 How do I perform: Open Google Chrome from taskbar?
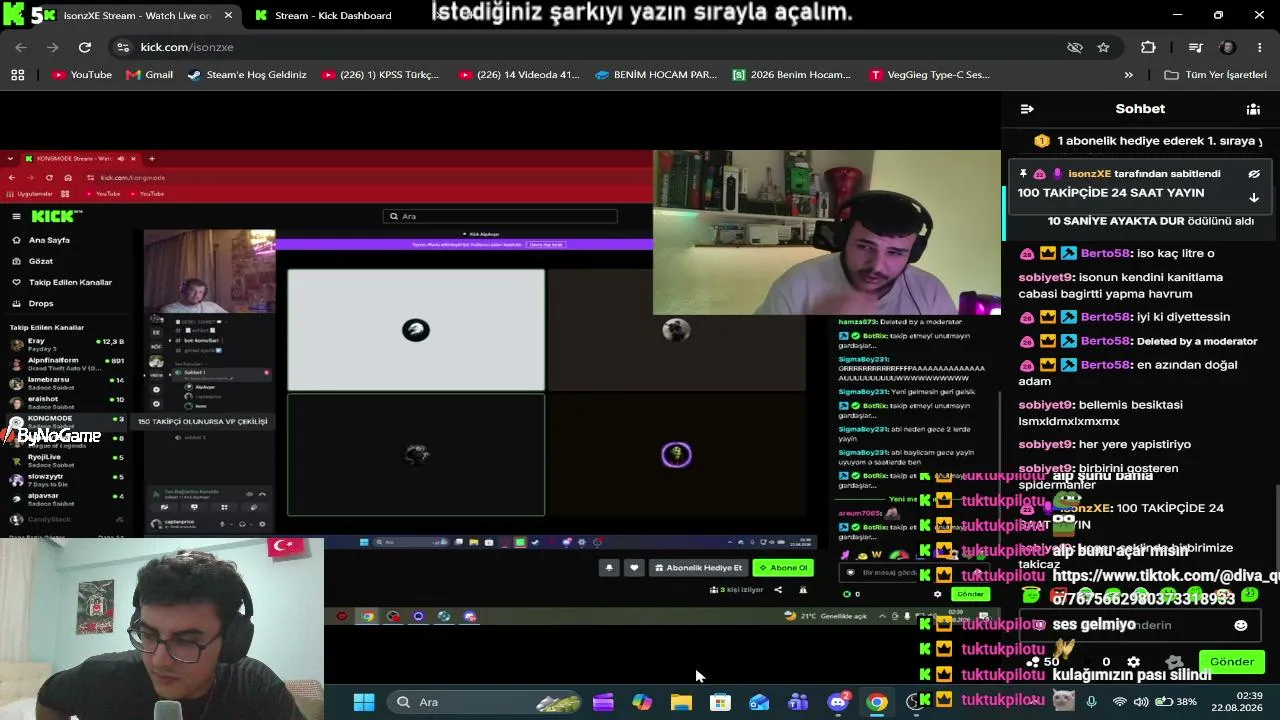point(877,702)
